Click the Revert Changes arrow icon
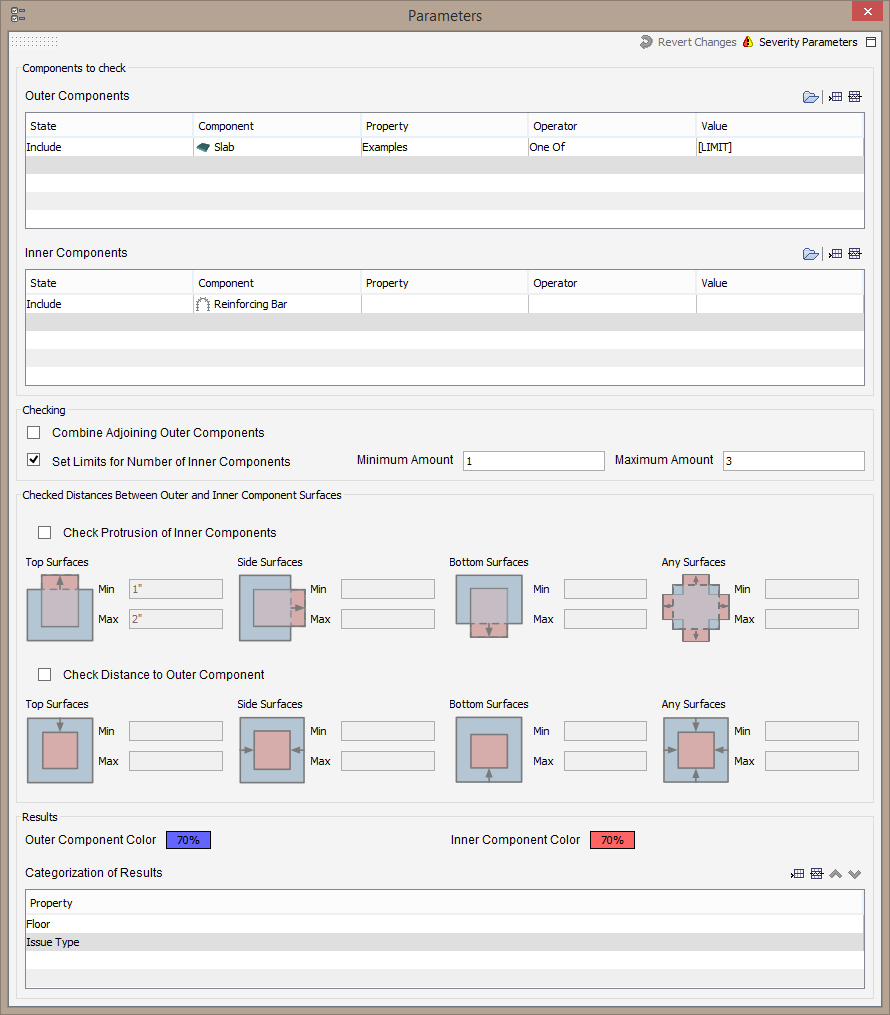Image resolution: width=890 pixels, height=1015 pixels. (x=646, y=42)
